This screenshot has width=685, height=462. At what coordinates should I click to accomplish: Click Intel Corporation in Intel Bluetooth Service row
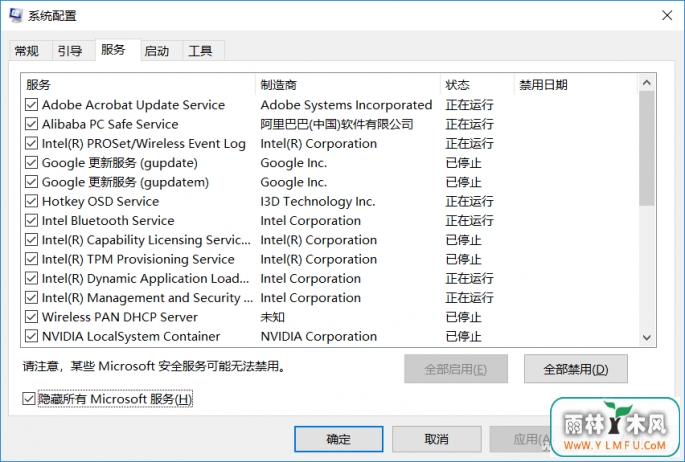(311, 221)
